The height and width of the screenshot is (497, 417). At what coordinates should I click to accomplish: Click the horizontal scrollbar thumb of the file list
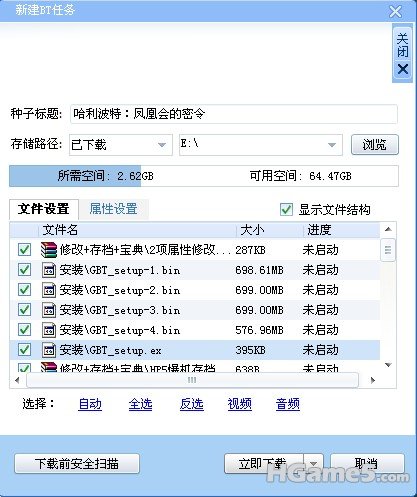coord(192,380)
